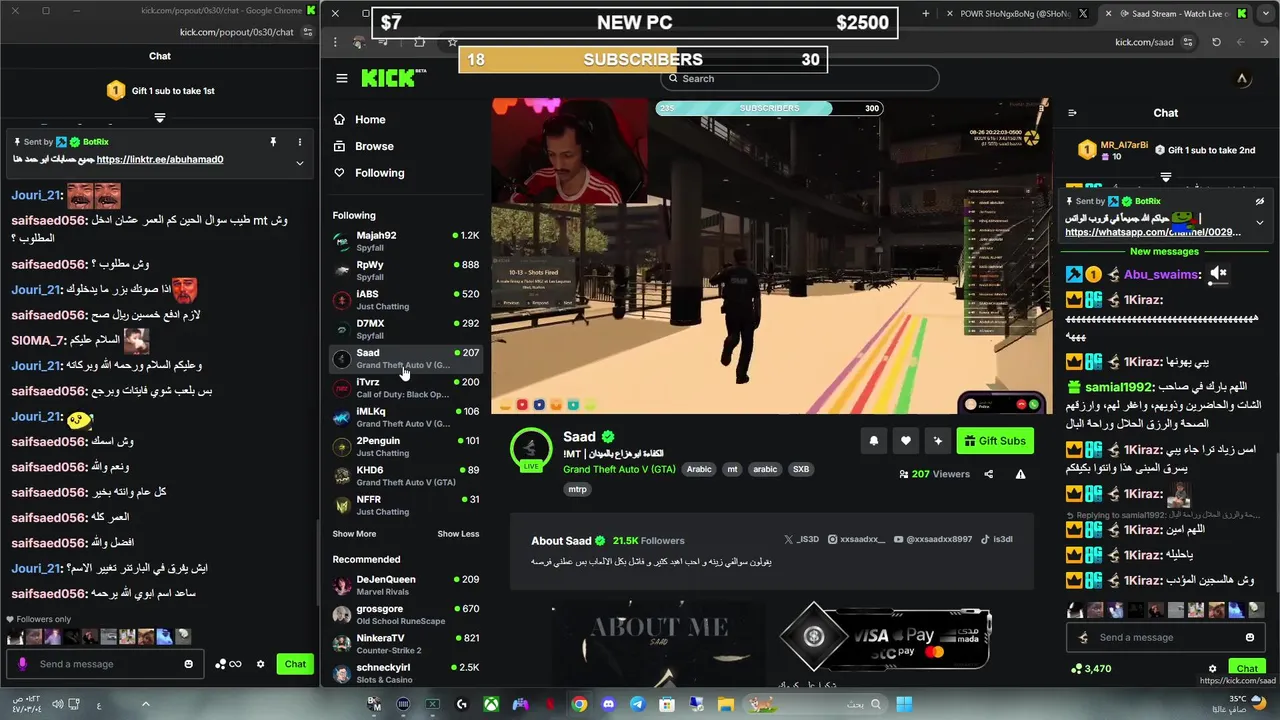The width and height of the screenshot is (1280, 720).
Task: Open Xbox app from the taskbar
Action: point(491,704)
